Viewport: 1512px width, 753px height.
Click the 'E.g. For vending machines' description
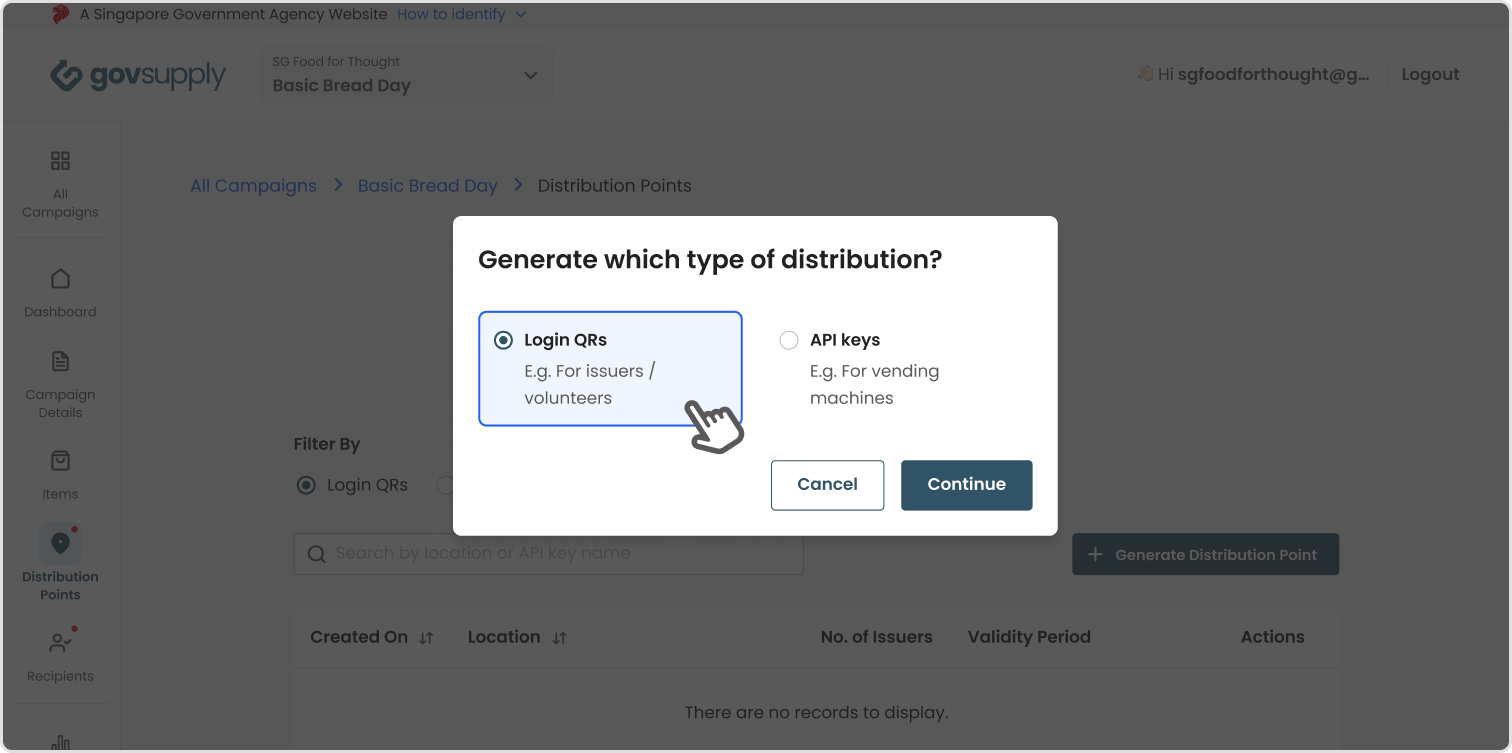pos(874,384)
